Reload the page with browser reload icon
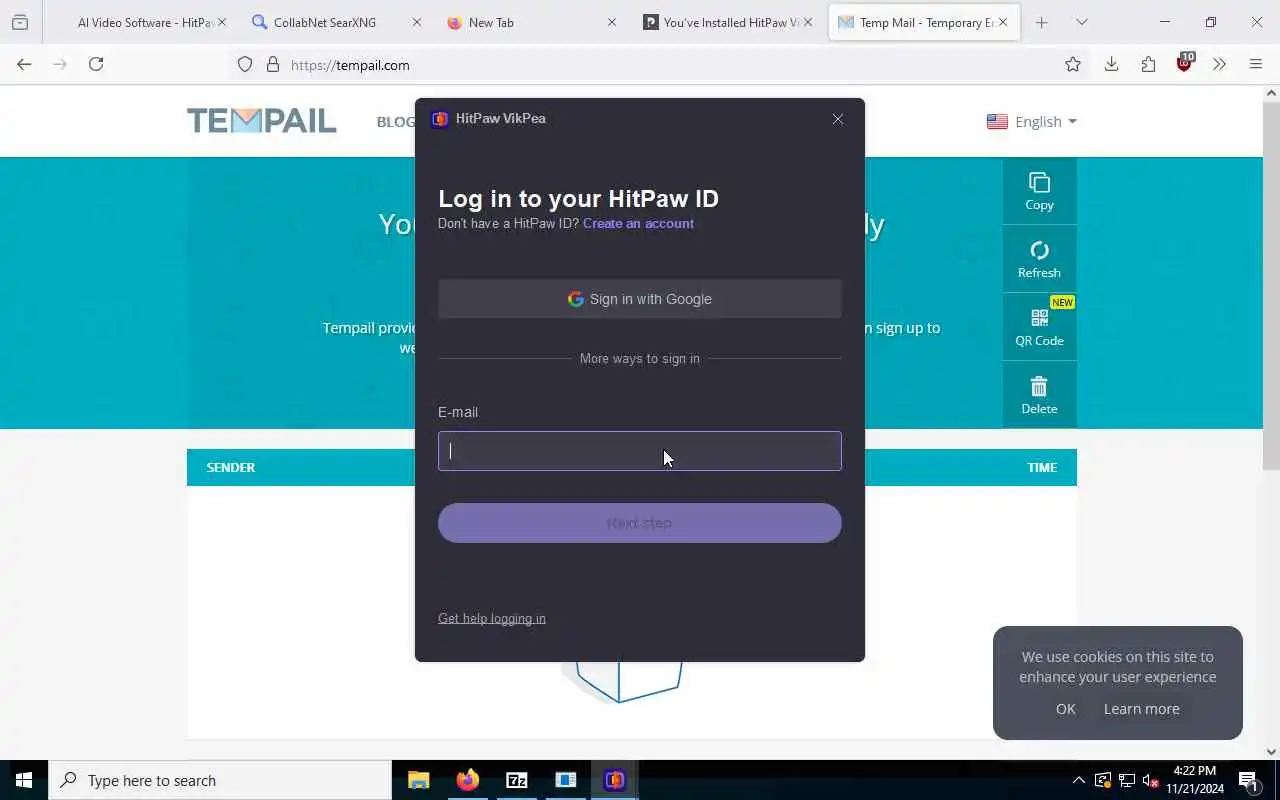The width and height of the screenshot is (1280, 800). click(x=96, y=64)
